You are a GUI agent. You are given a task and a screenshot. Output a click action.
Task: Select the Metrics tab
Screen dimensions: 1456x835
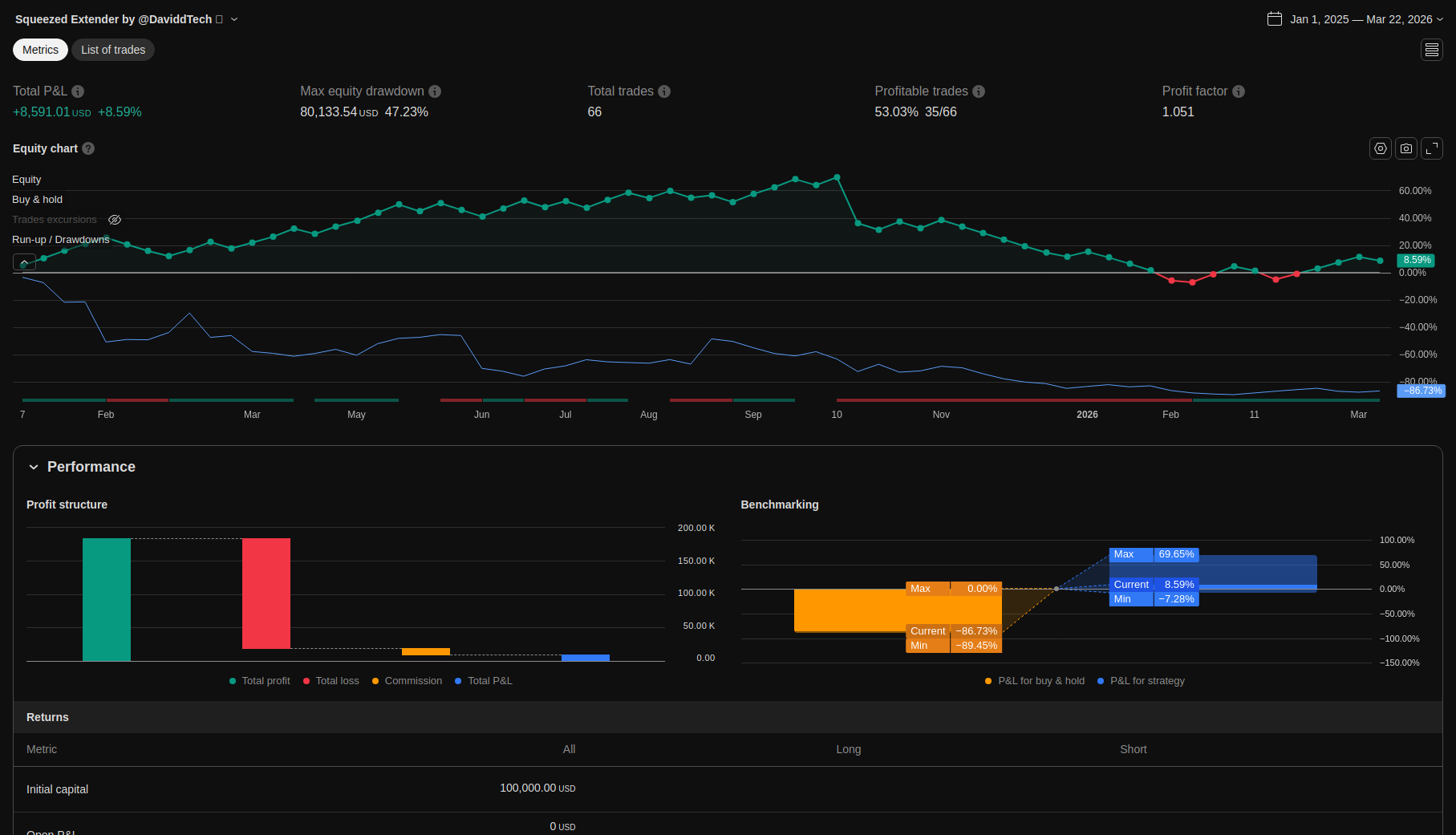[x=40, y=50]
